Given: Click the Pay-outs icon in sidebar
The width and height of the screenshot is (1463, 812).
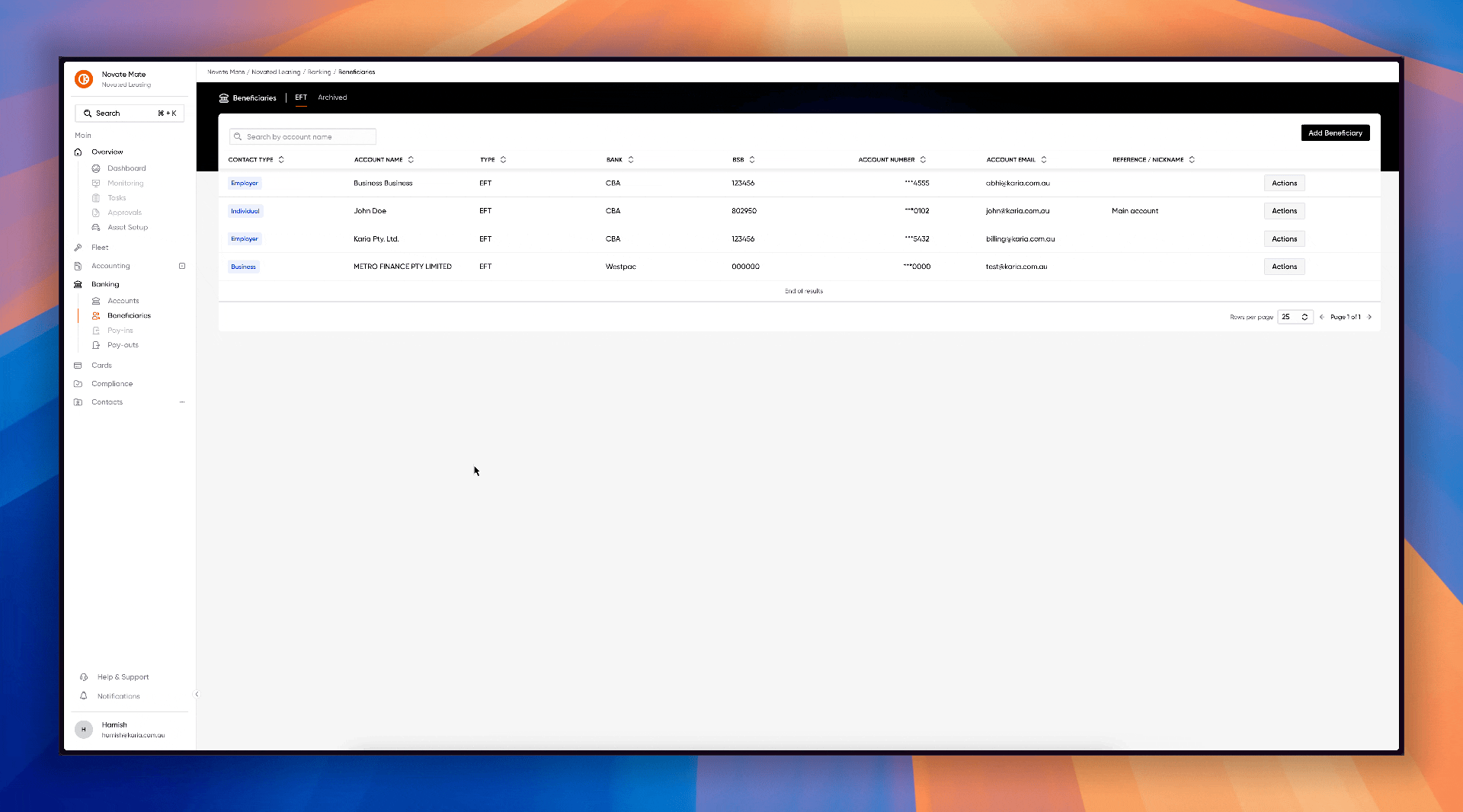Looking at the screenshot, I should click(x=96, y=345).
